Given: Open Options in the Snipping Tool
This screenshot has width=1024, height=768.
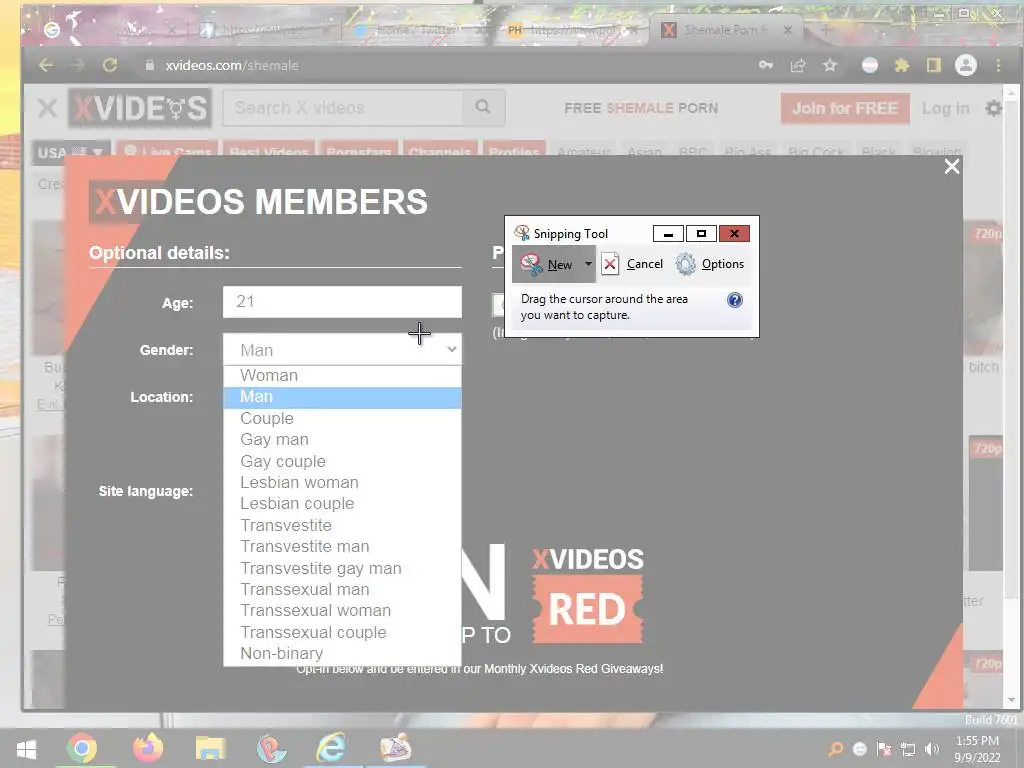Looking at the screenshot, I should pos(710,264).
